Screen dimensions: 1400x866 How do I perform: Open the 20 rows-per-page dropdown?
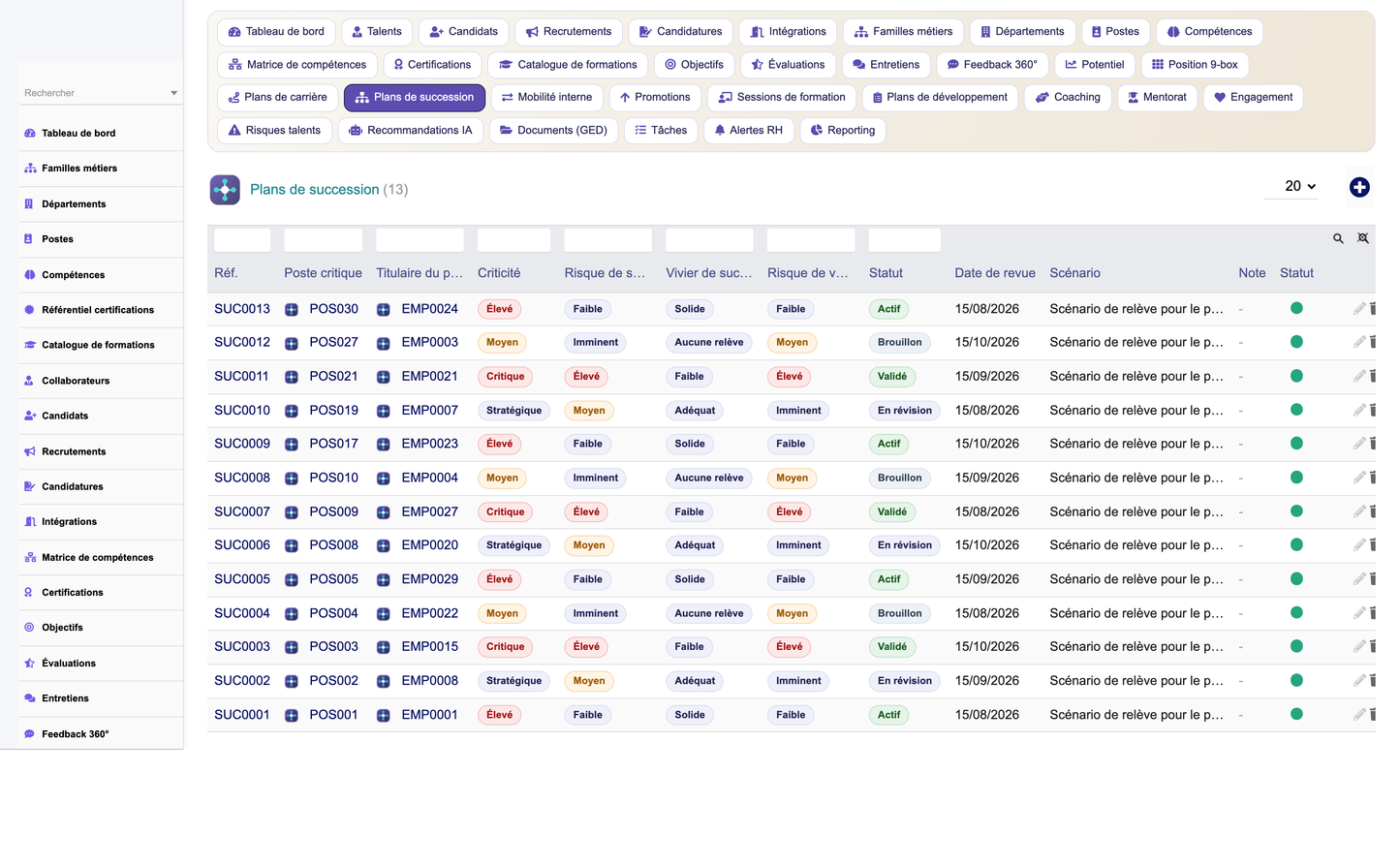(x=1299, y=186)
